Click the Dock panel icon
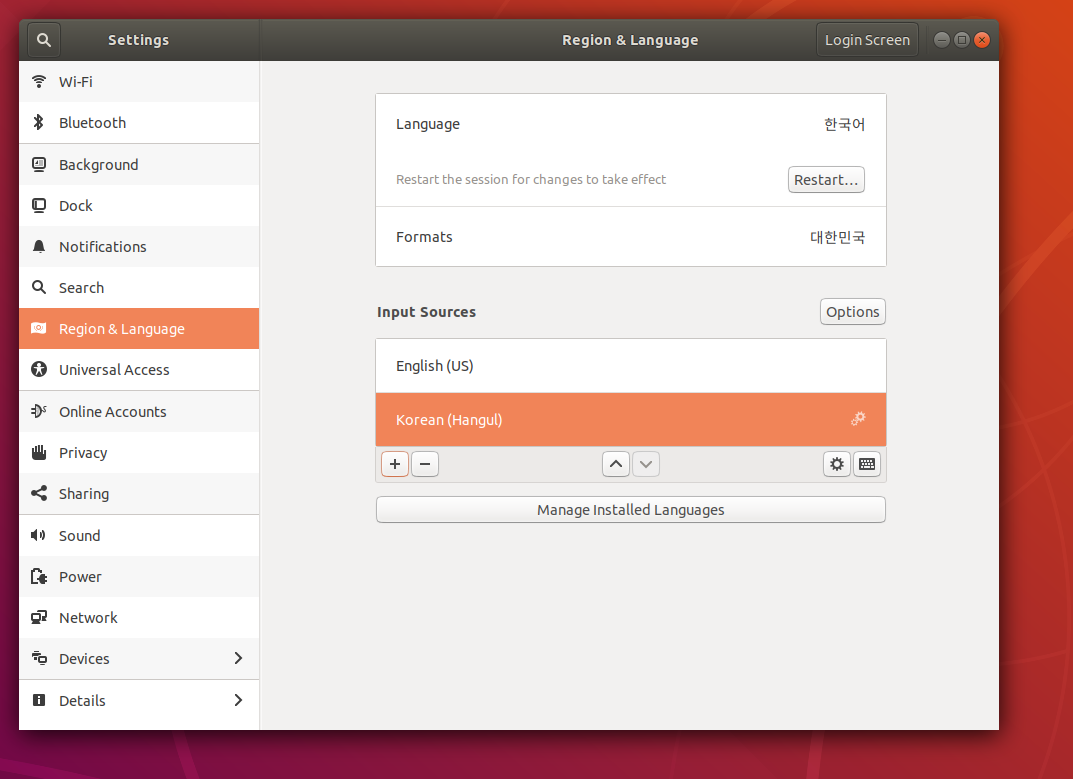This screenshot has height=779, width=1073. coord(39,205)
